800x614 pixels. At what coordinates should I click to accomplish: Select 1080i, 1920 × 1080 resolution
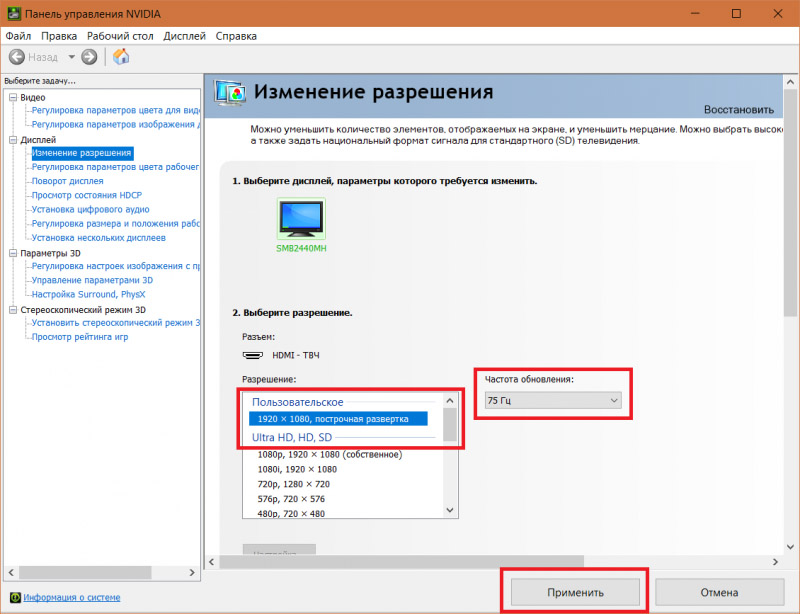click(297, 469)
